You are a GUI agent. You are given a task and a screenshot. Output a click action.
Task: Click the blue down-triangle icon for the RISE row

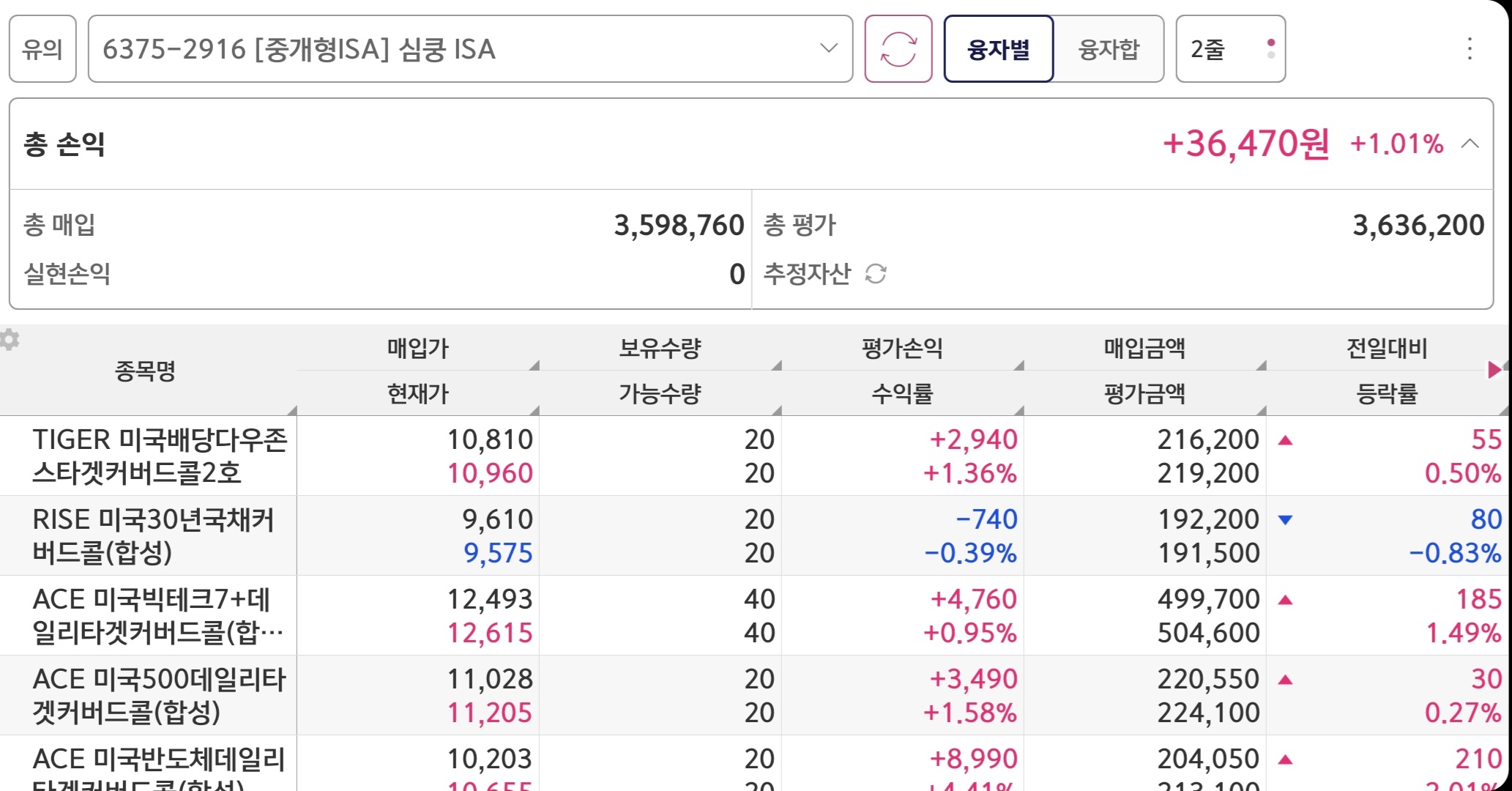pyautogui.click(x=1285, y=520)
